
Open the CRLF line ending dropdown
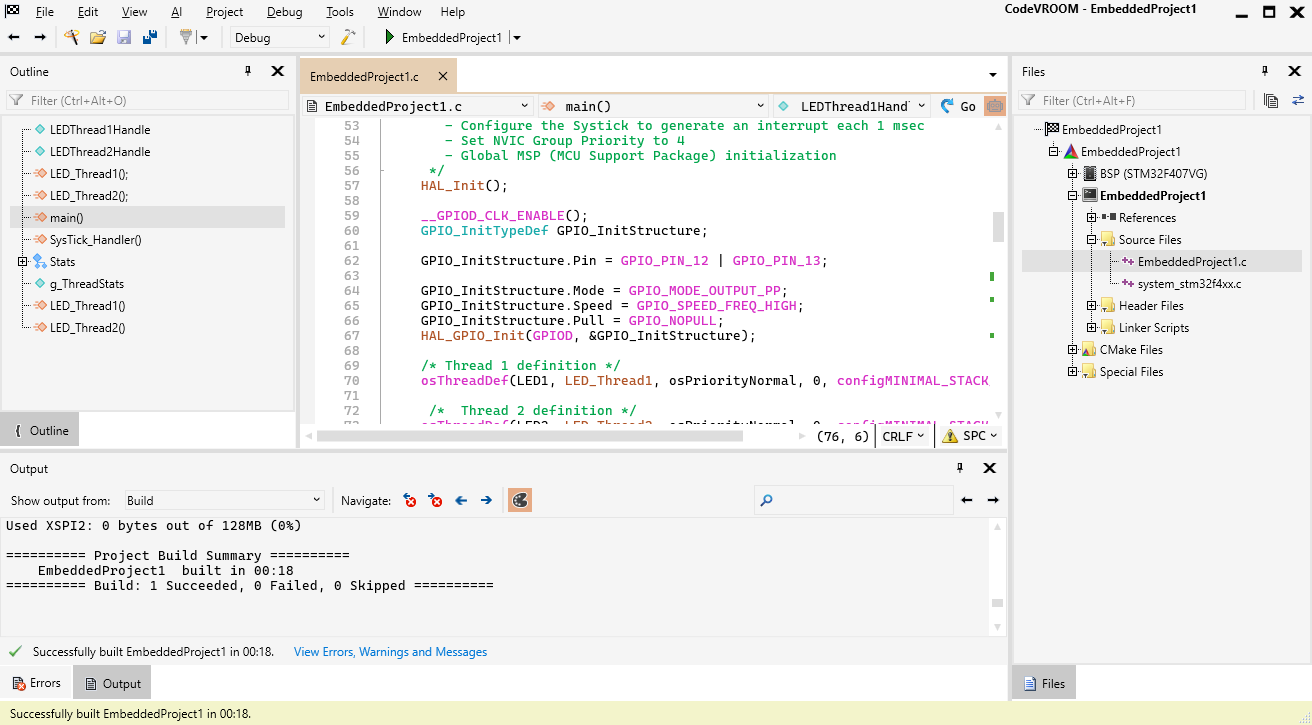click(x=904, y=436)
